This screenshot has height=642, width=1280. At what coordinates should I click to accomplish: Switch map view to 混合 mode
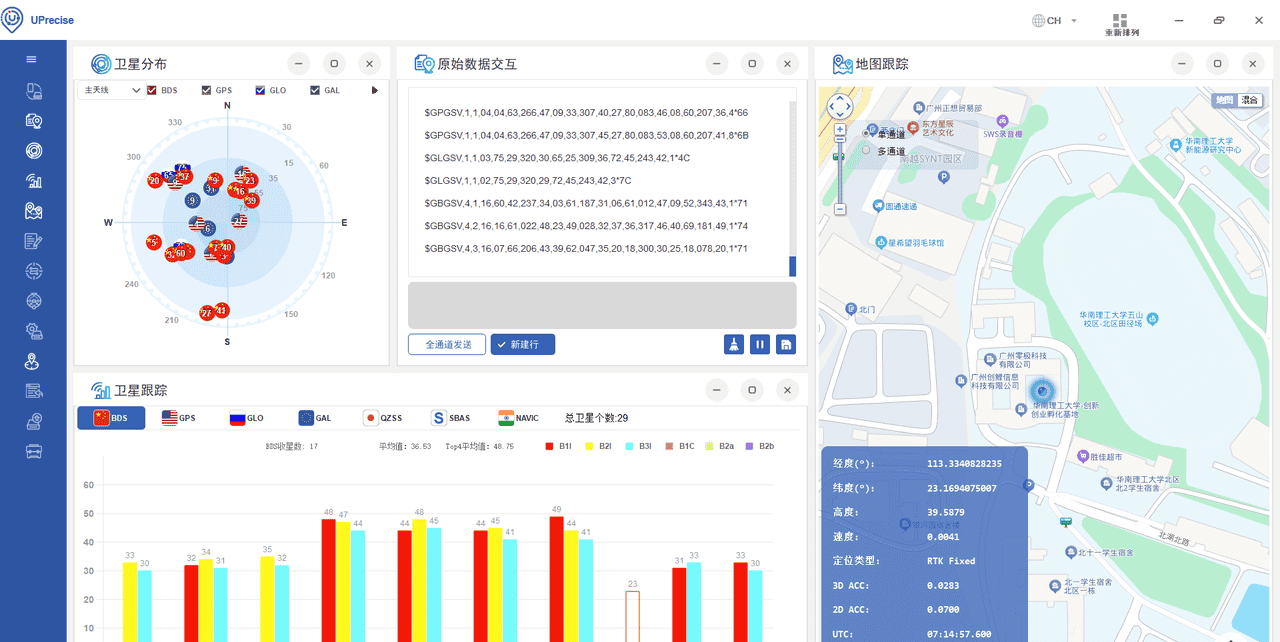1247,100
